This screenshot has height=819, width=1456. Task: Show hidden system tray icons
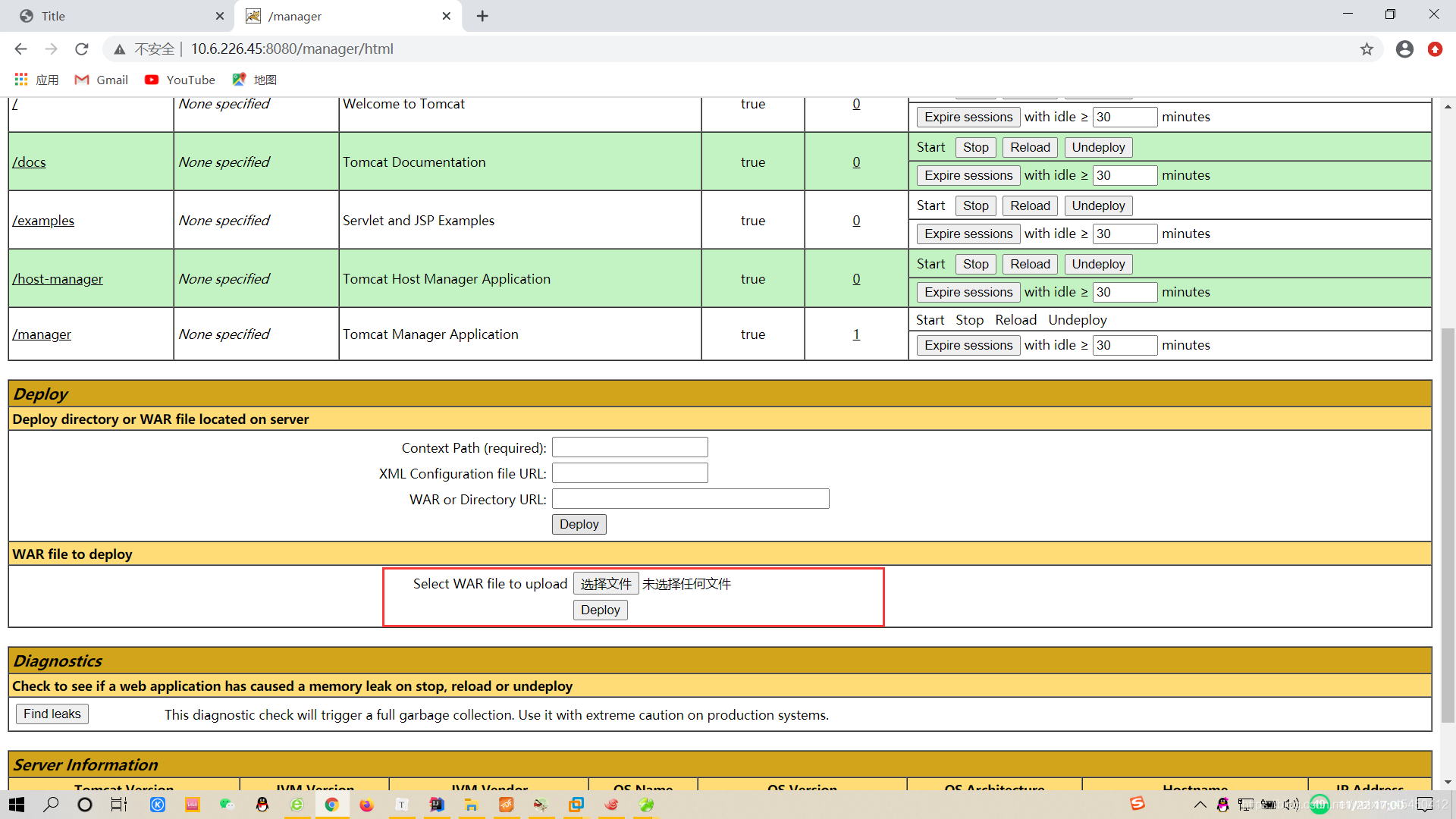(x=1200, y=805)
